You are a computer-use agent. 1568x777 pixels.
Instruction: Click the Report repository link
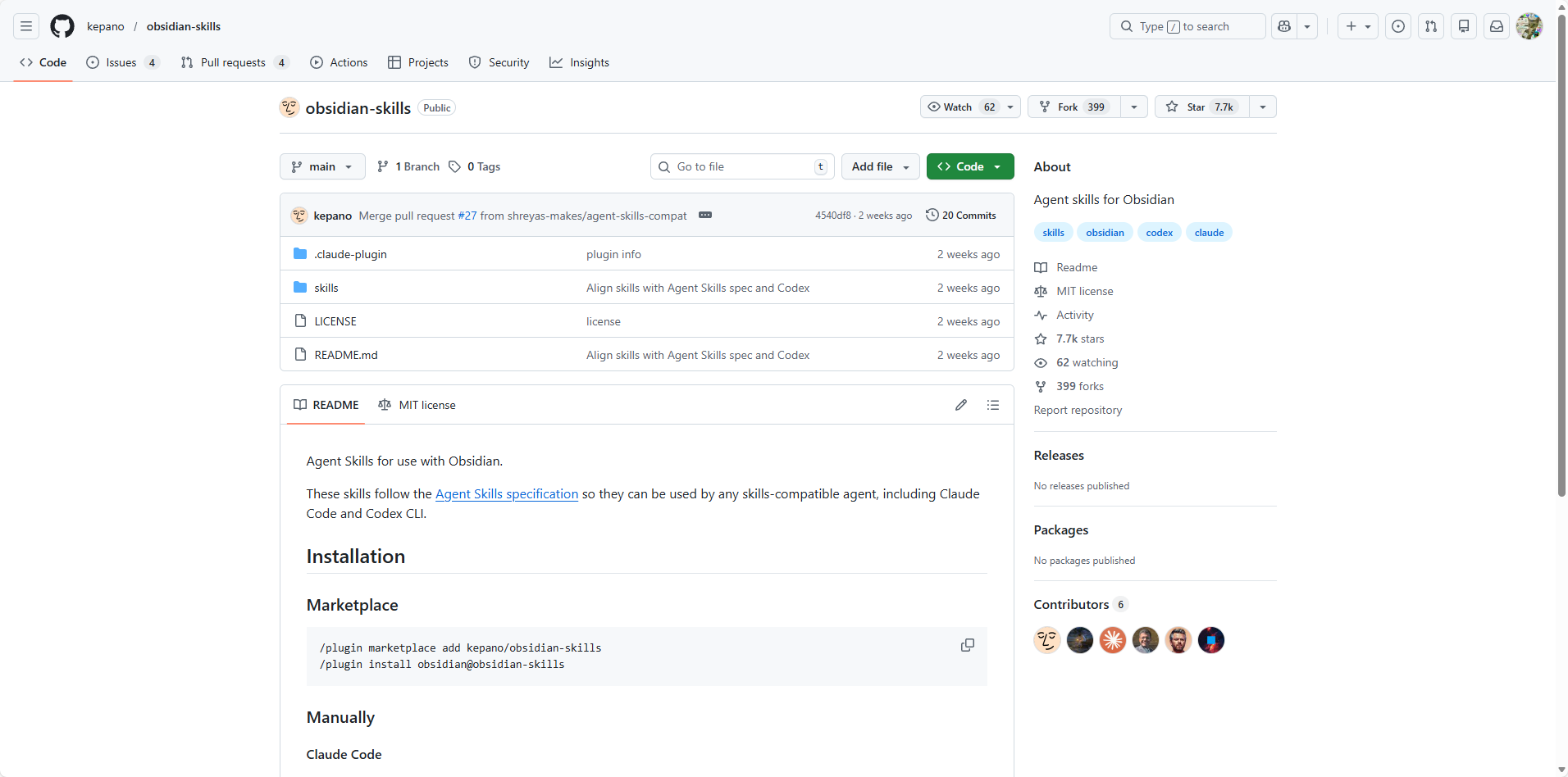point(1078,410)
